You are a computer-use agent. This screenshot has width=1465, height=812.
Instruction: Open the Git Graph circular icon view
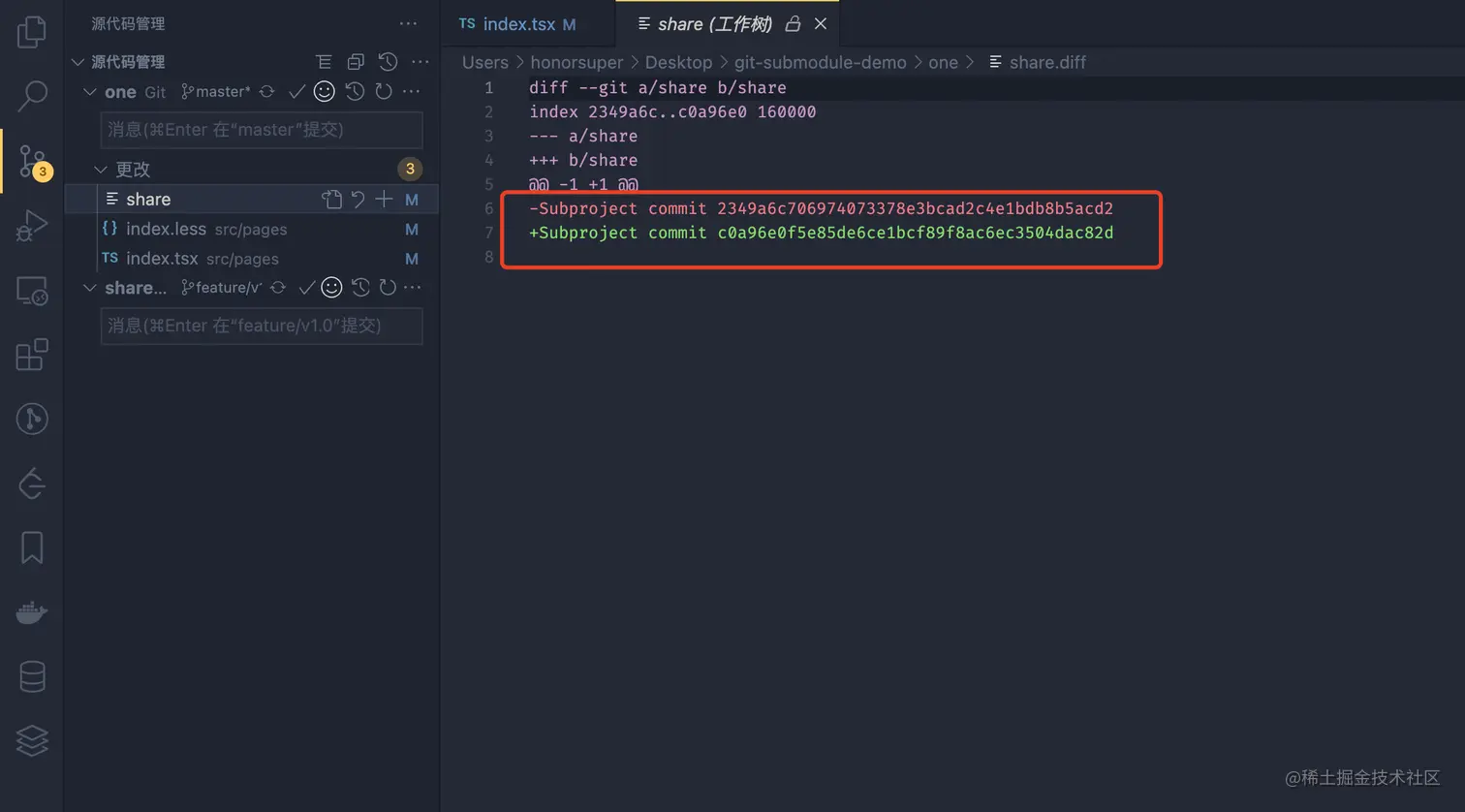point(32,419)
